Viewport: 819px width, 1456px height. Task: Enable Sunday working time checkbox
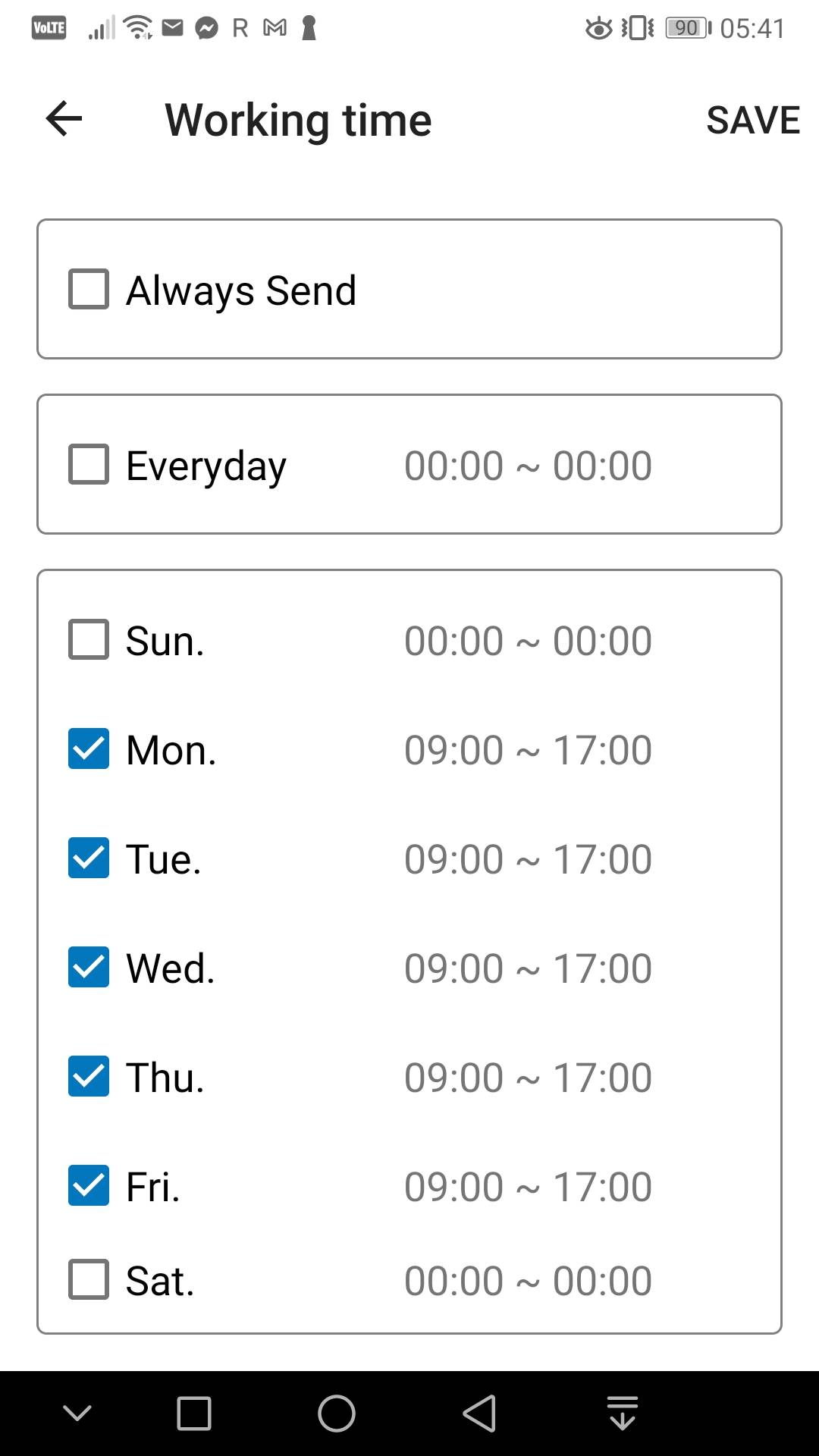(x=89, y=639)
